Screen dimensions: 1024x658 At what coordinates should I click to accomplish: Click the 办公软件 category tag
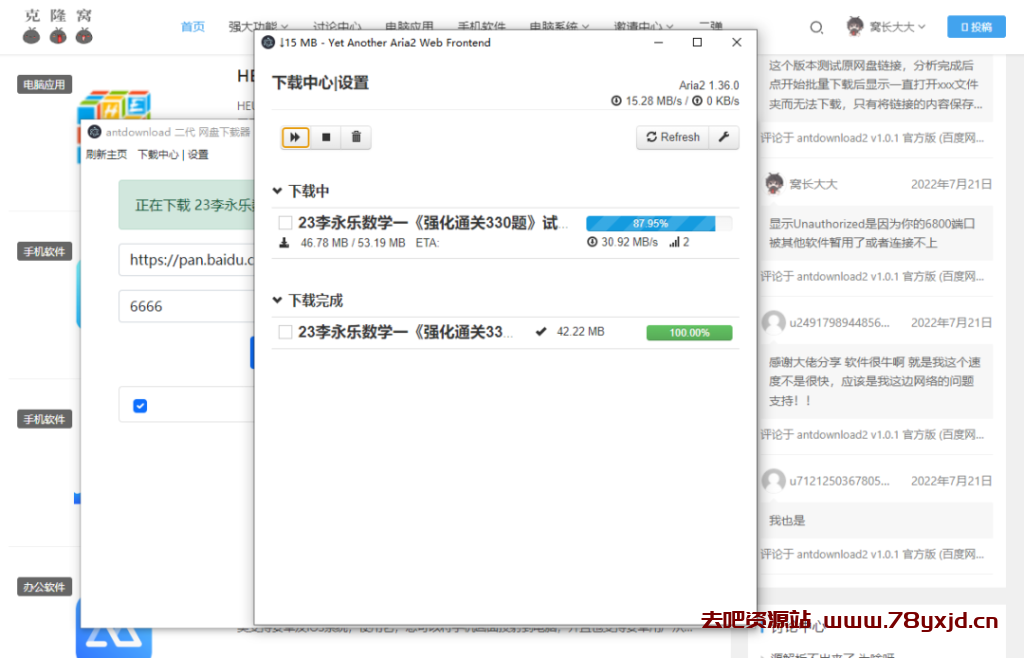pos(44,587)
